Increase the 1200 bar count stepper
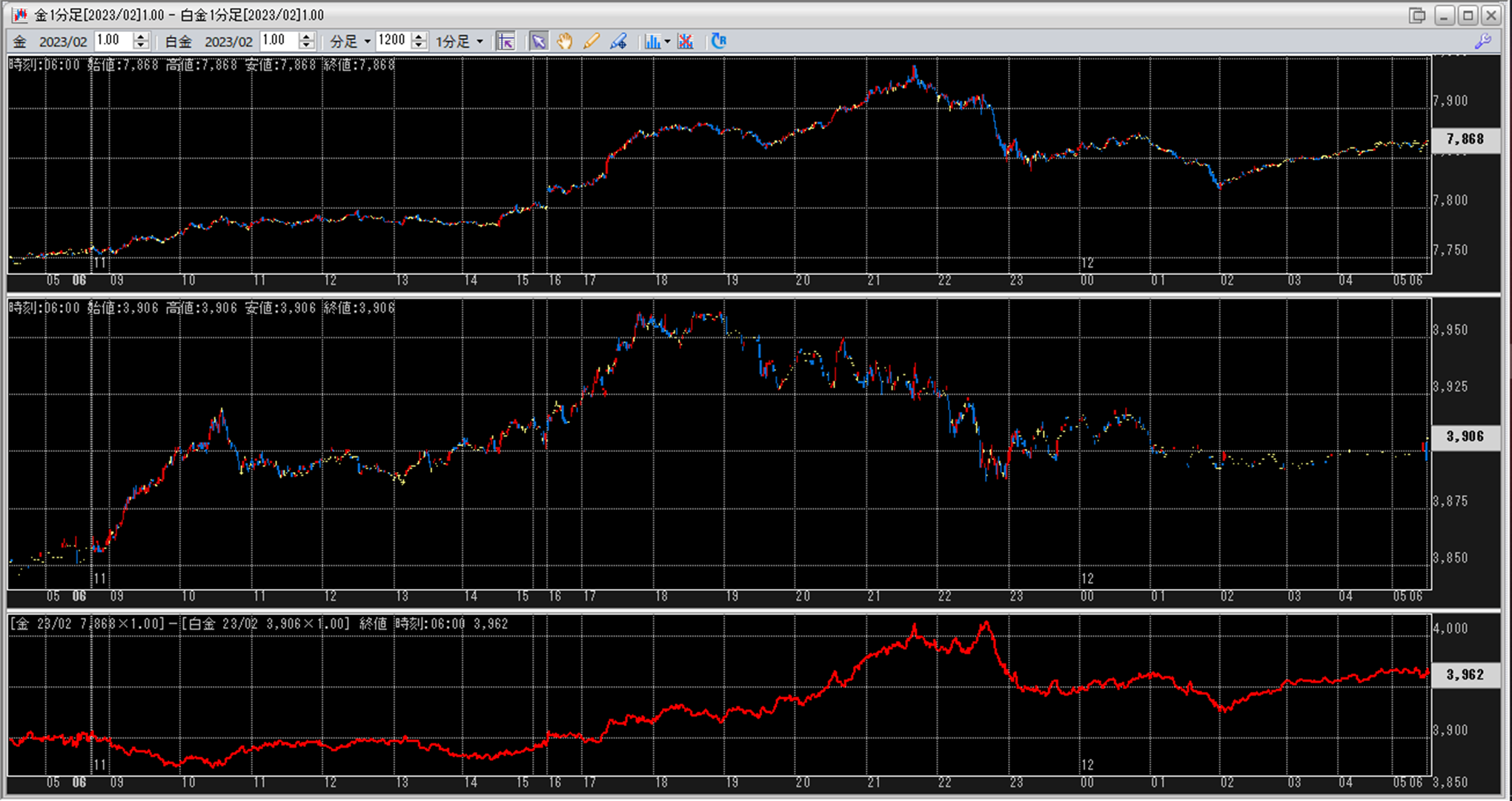This screenshot has height=801, width=1512. point(419,36)
